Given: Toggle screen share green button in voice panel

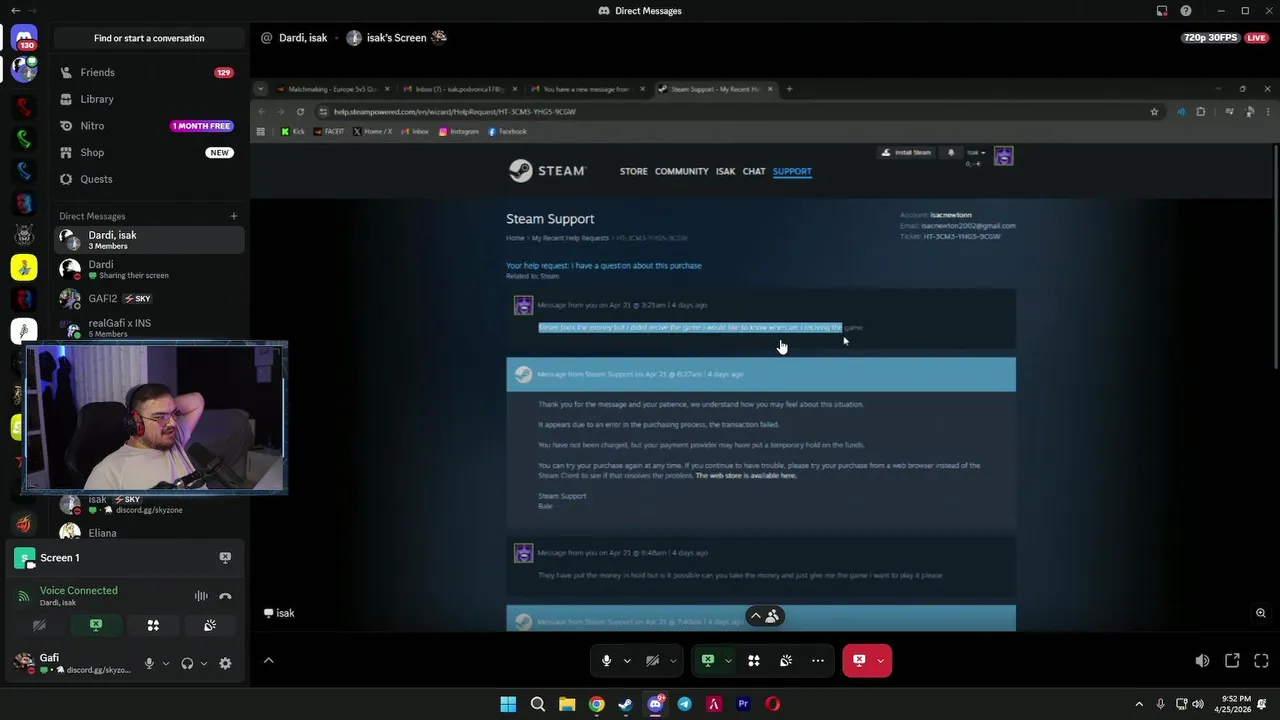Looking at the screenshot, I should click(x=96, y=625).
